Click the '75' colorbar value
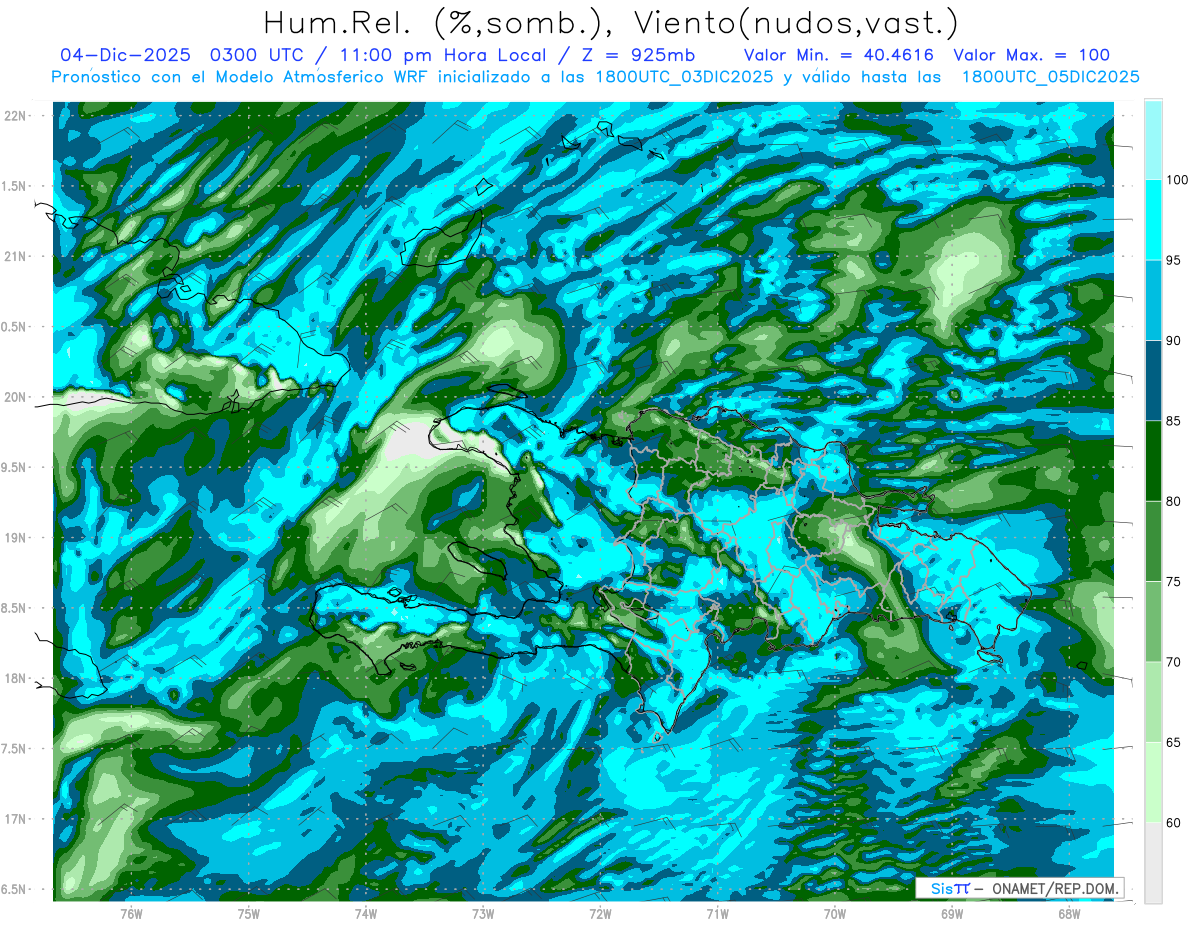 (1175, 582)
